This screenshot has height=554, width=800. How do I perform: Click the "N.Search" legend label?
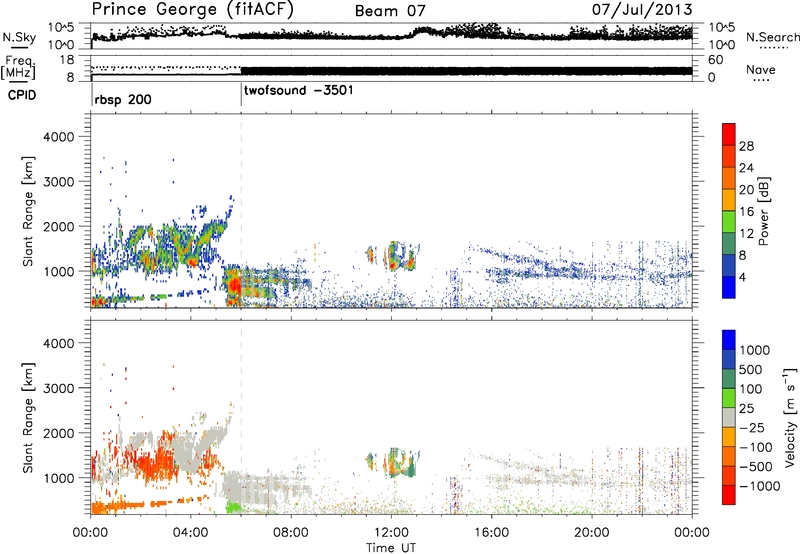[x=773, y=37]
